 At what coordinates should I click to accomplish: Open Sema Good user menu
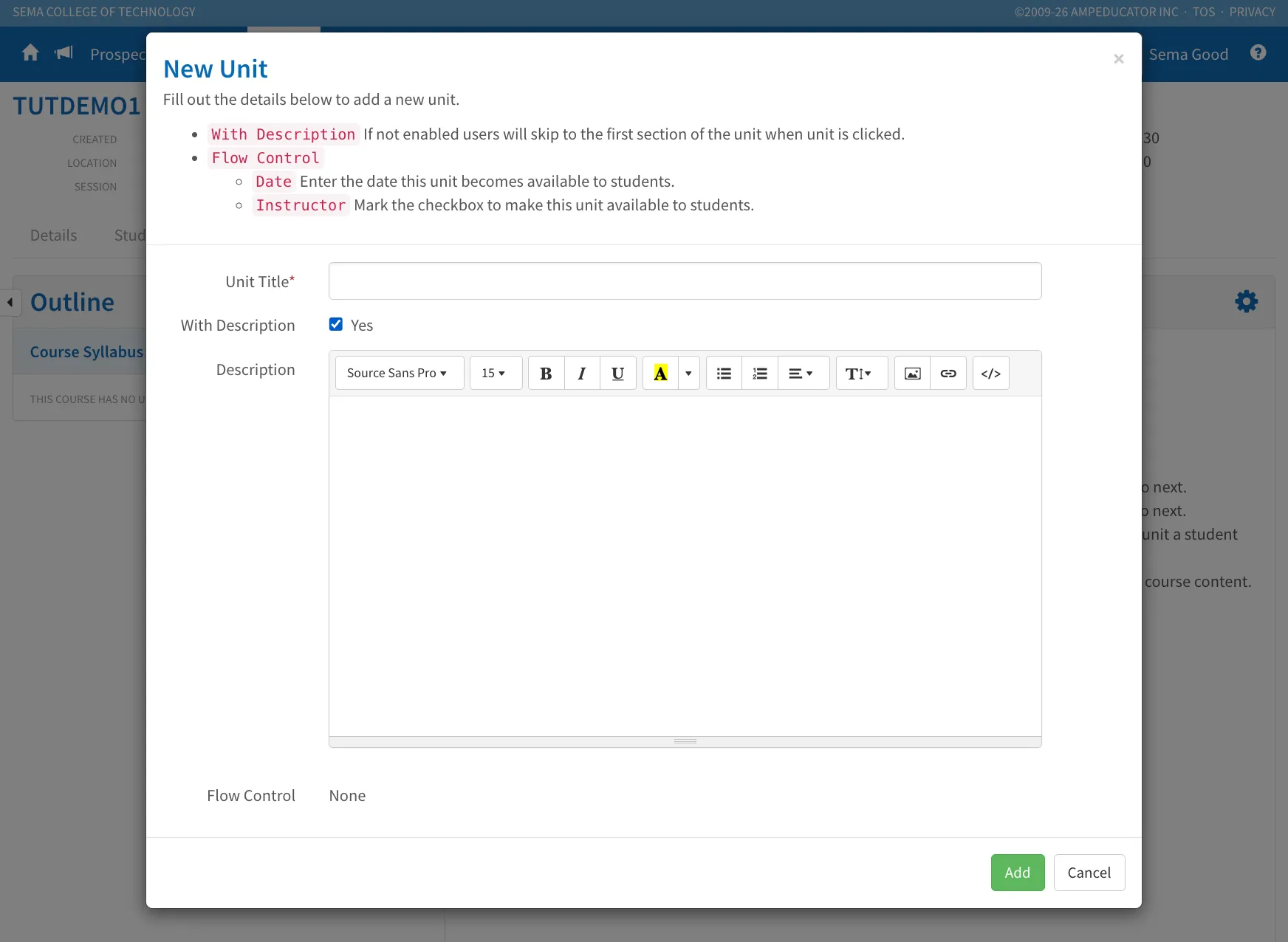point(1188,55)
